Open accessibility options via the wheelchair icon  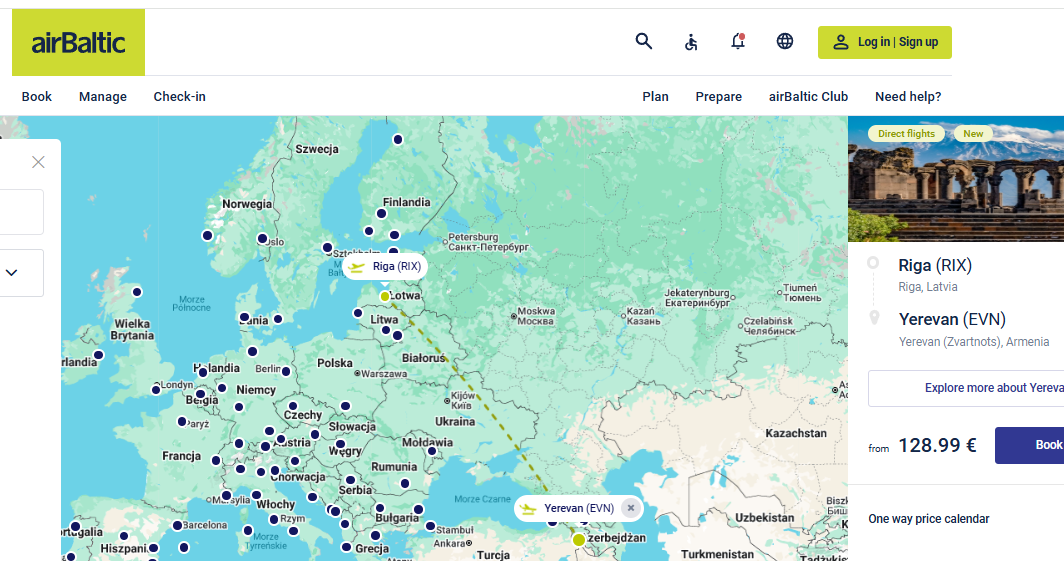click(691, 42)
